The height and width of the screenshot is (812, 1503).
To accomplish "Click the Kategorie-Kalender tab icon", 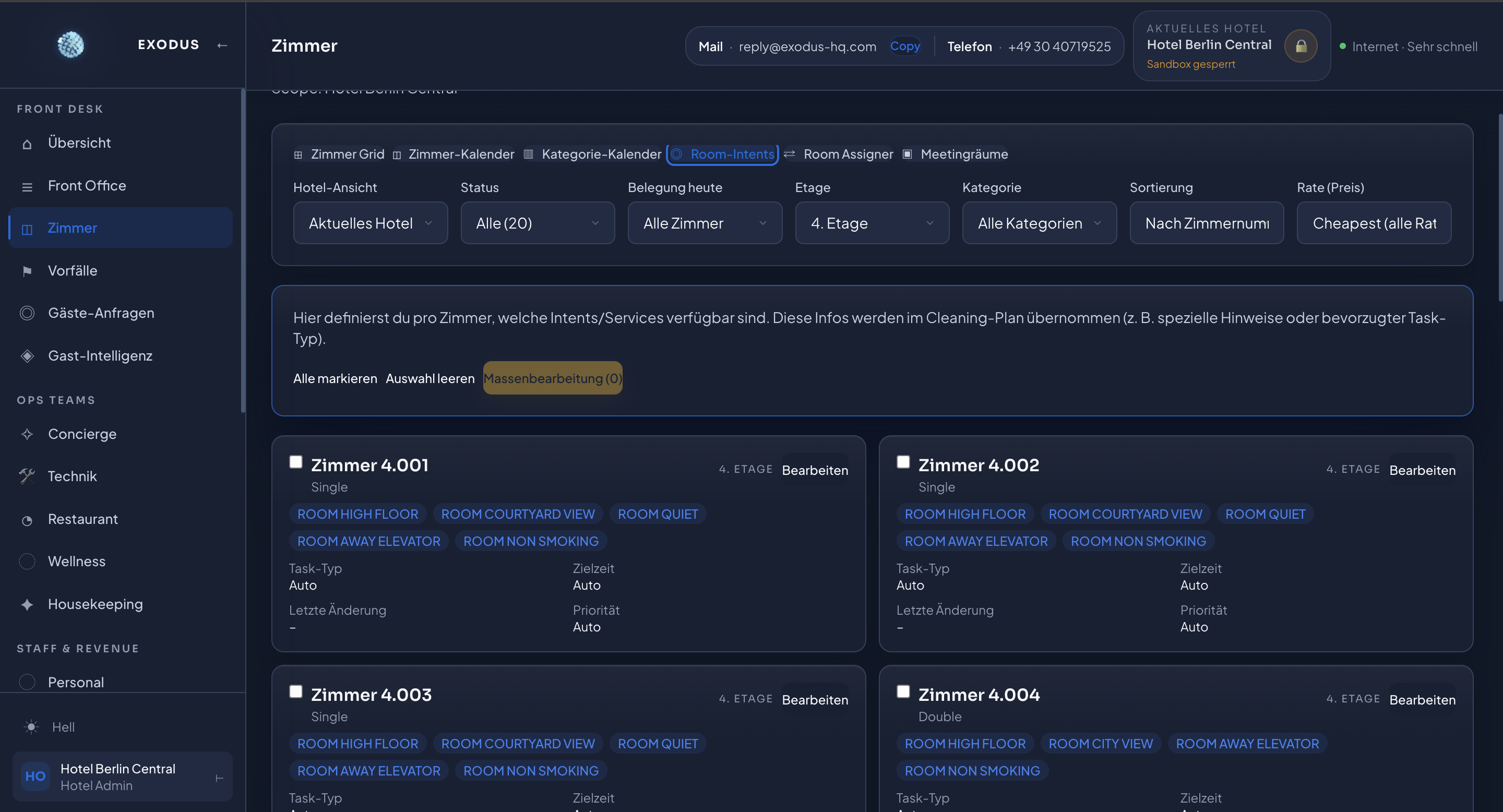I will click(529, 154).
